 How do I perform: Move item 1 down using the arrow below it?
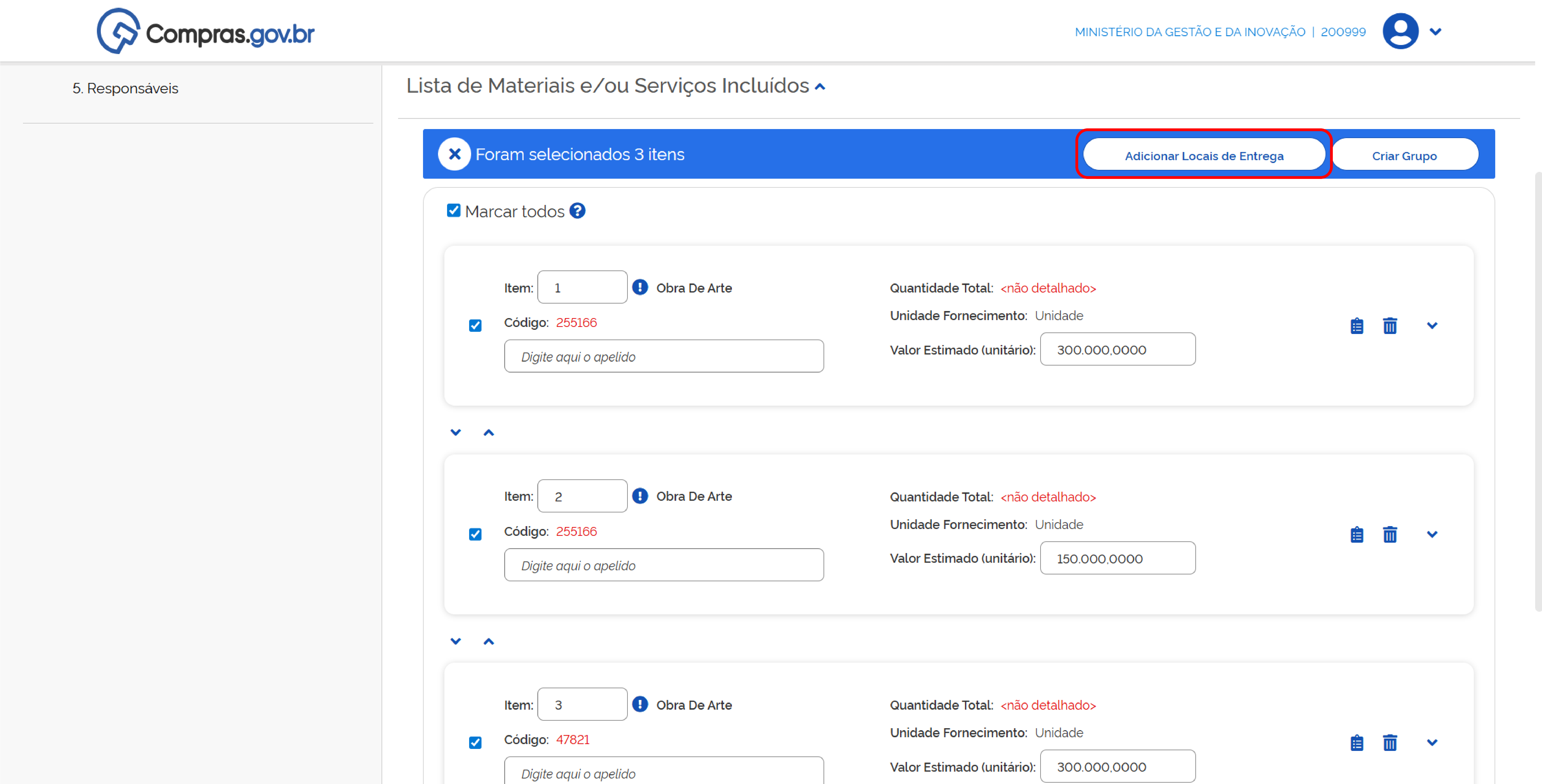[x=455, y=432]
